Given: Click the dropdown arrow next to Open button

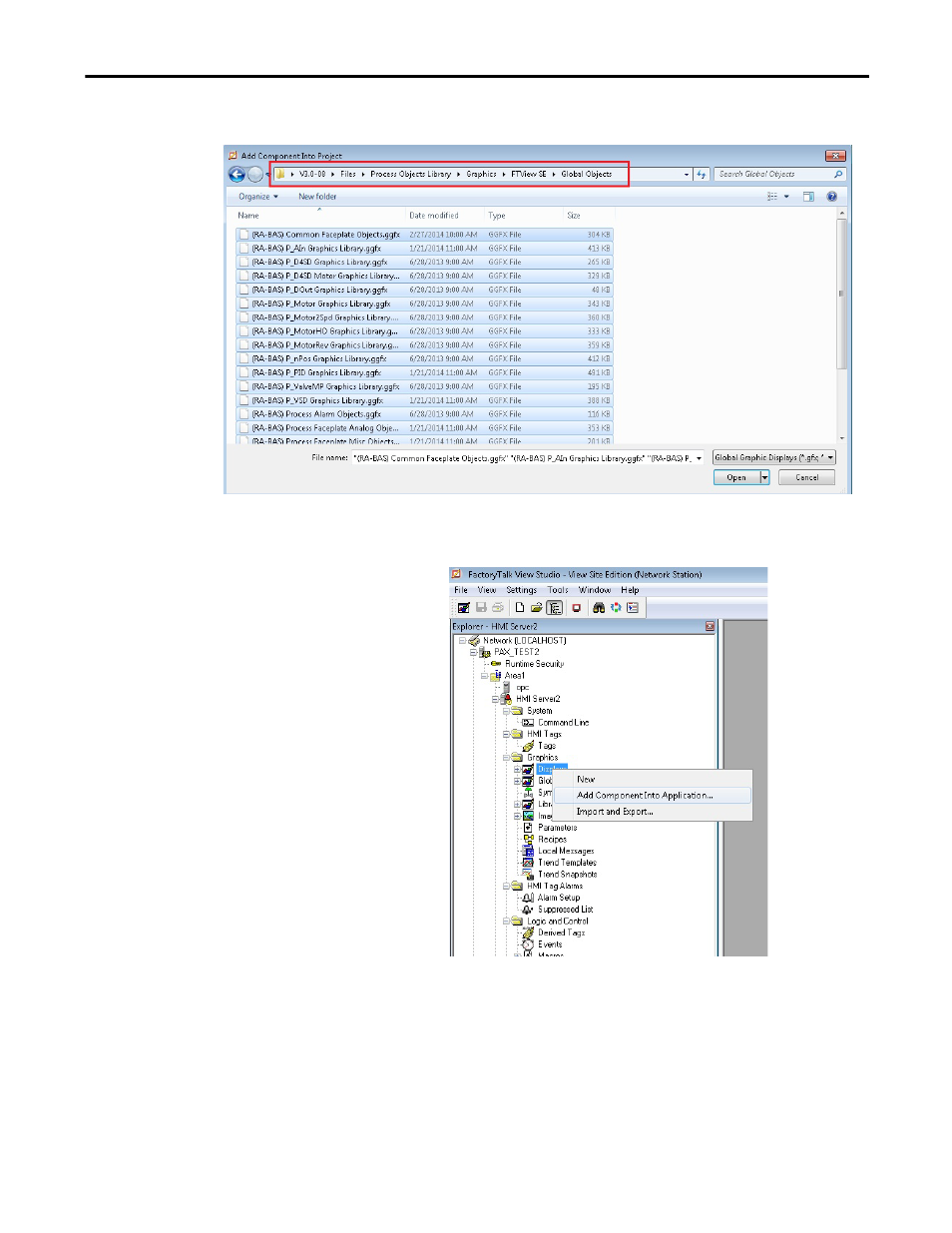Looking at the screenshot, I should click(x=765, y=478).
